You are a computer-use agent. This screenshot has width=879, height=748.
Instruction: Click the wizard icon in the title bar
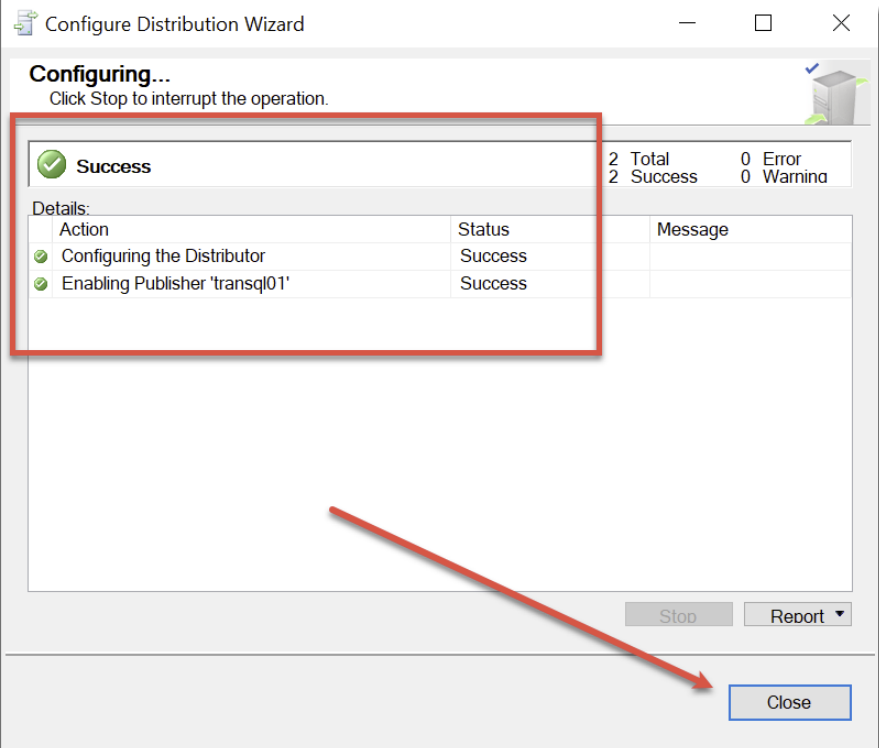pos(25,24)
